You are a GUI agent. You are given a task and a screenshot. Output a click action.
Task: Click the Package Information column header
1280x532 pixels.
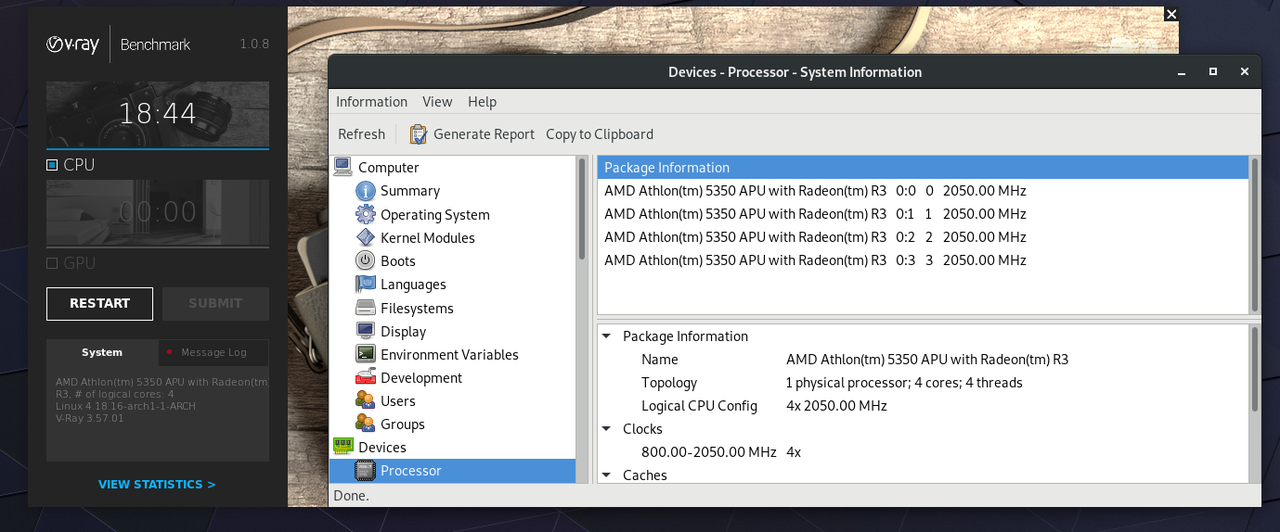923,167
